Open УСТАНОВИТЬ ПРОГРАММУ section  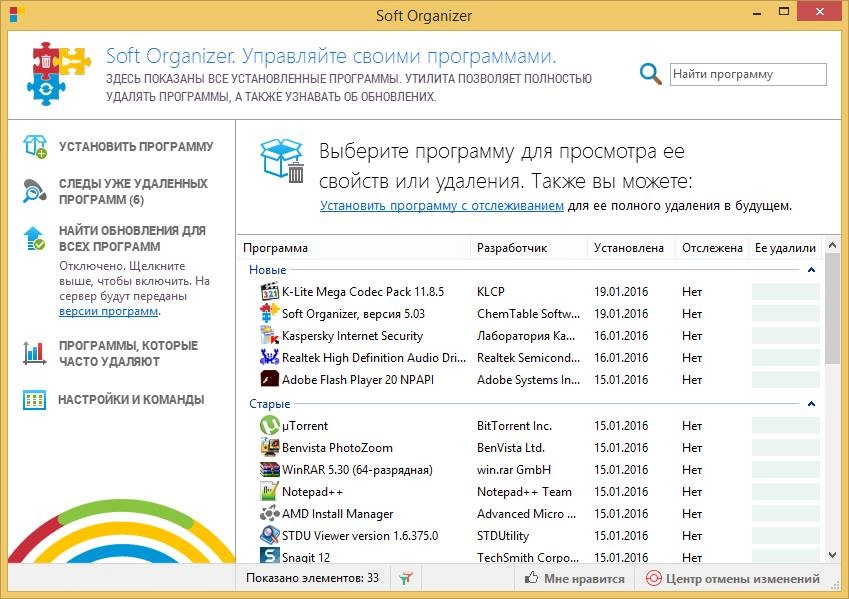coord(136,147)
